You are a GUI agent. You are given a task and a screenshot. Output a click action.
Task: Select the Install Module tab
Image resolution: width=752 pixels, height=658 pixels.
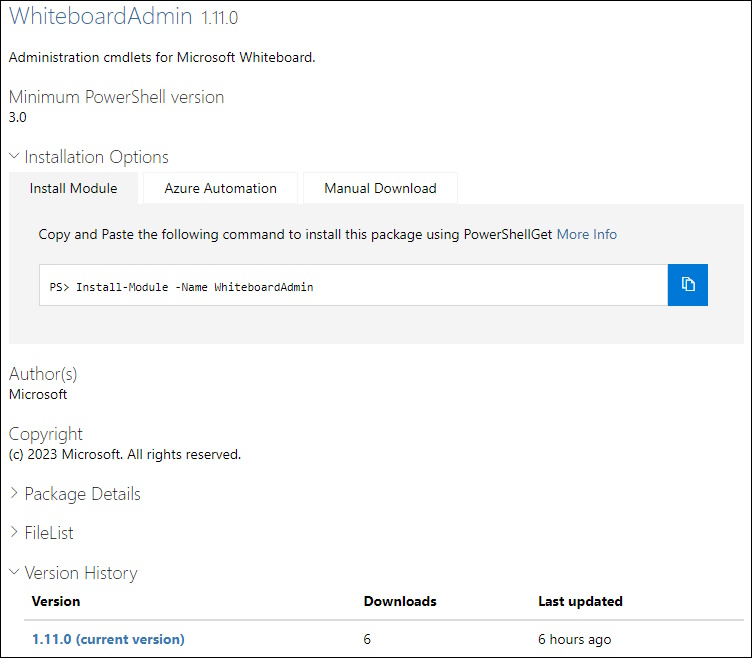tap(73, 188)
